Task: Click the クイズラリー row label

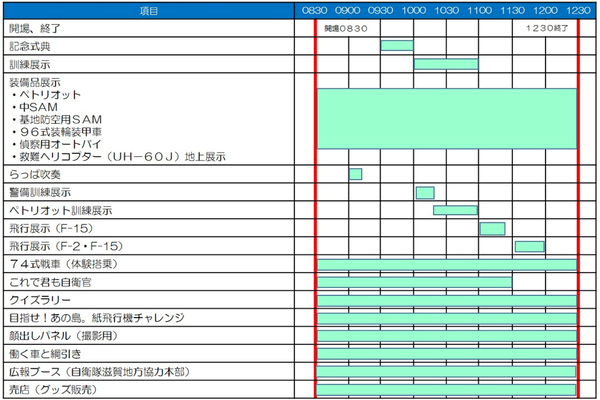Action: 40,300
